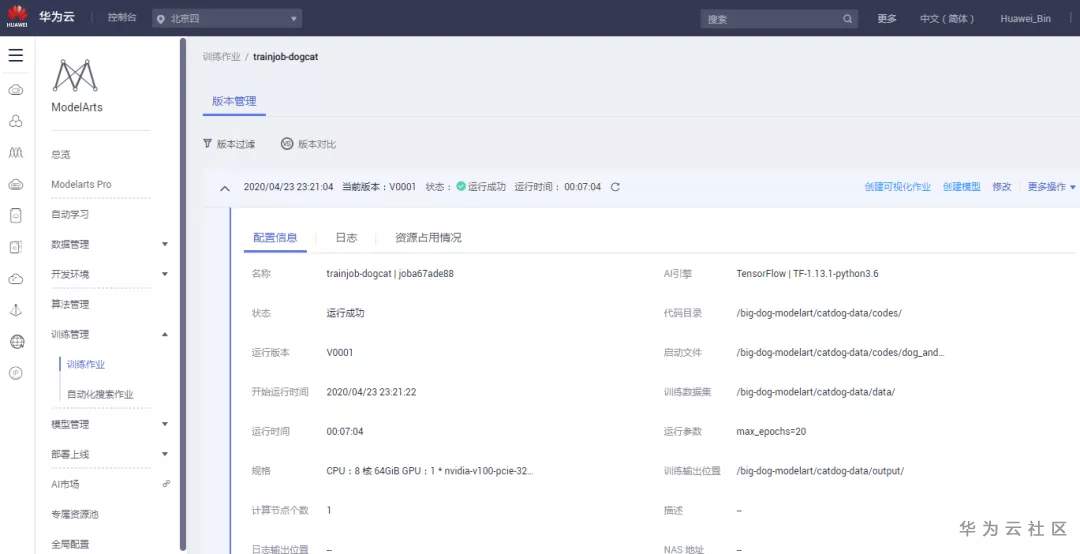The image size is (1080, 554).
Task: Open the 北京四 region dropdown
Action: tap(227, 19)
